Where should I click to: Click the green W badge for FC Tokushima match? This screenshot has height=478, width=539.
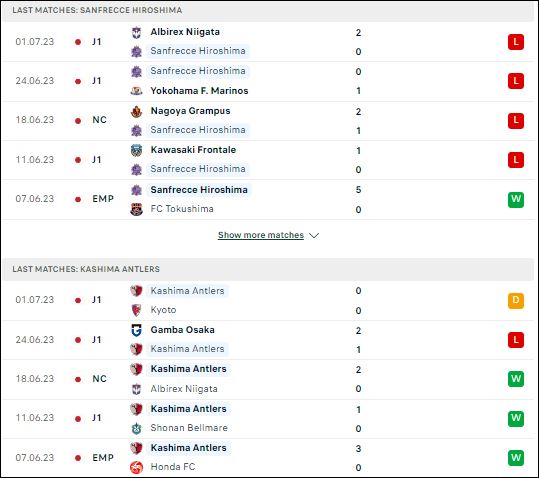[x=516, y=200]
